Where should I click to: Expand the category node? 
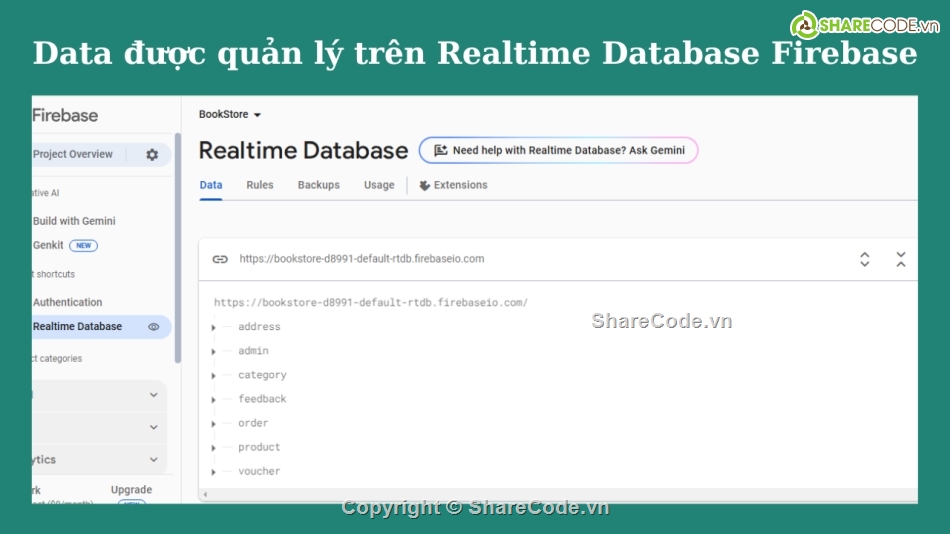coord(213,376)
